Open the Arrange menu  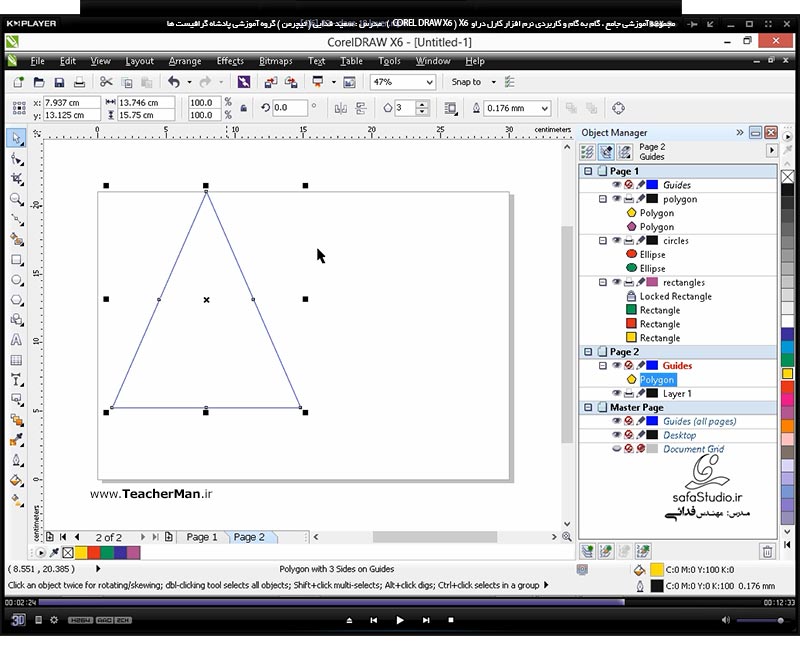pyautogui.click(x=185, y=61)
